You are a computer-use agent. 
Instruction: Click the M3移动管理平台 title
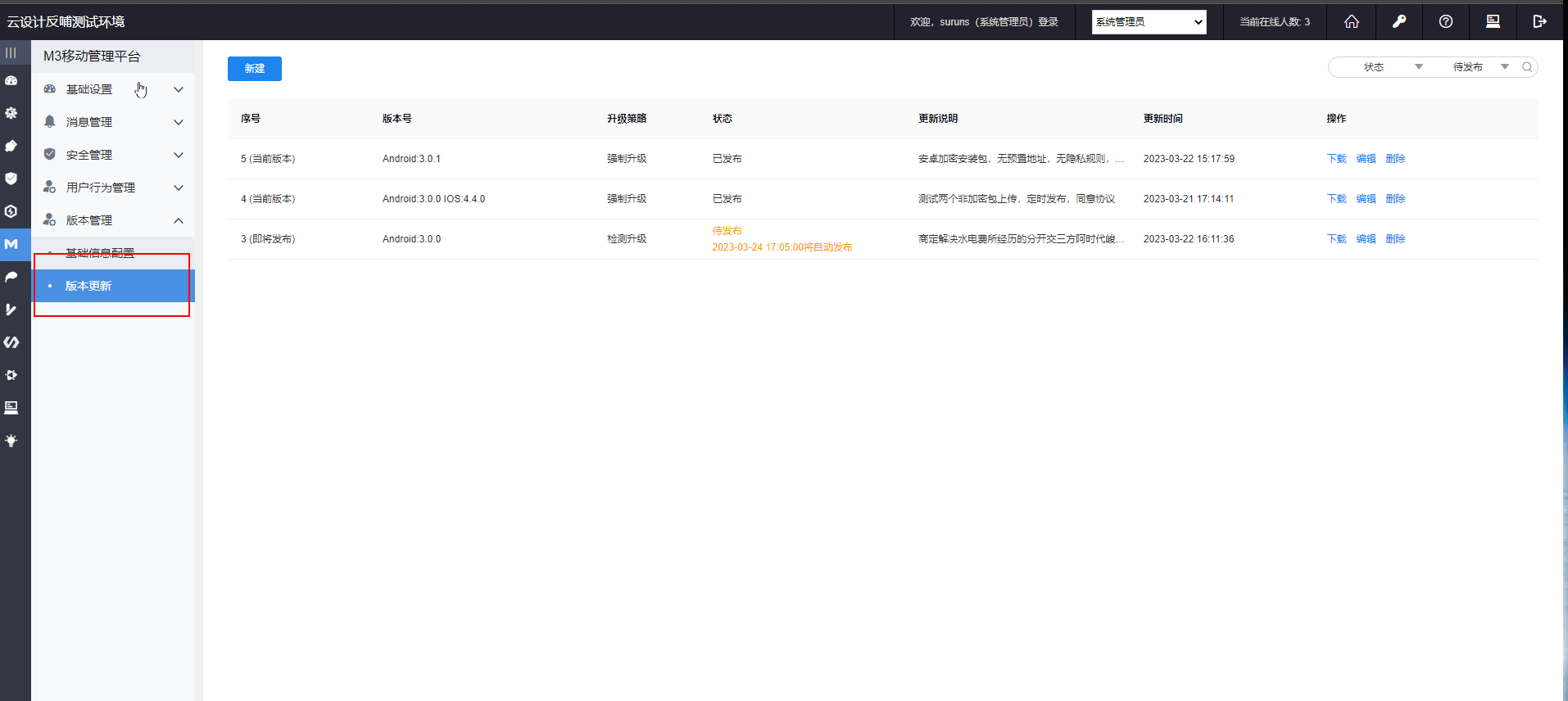[x=92, y=56]
